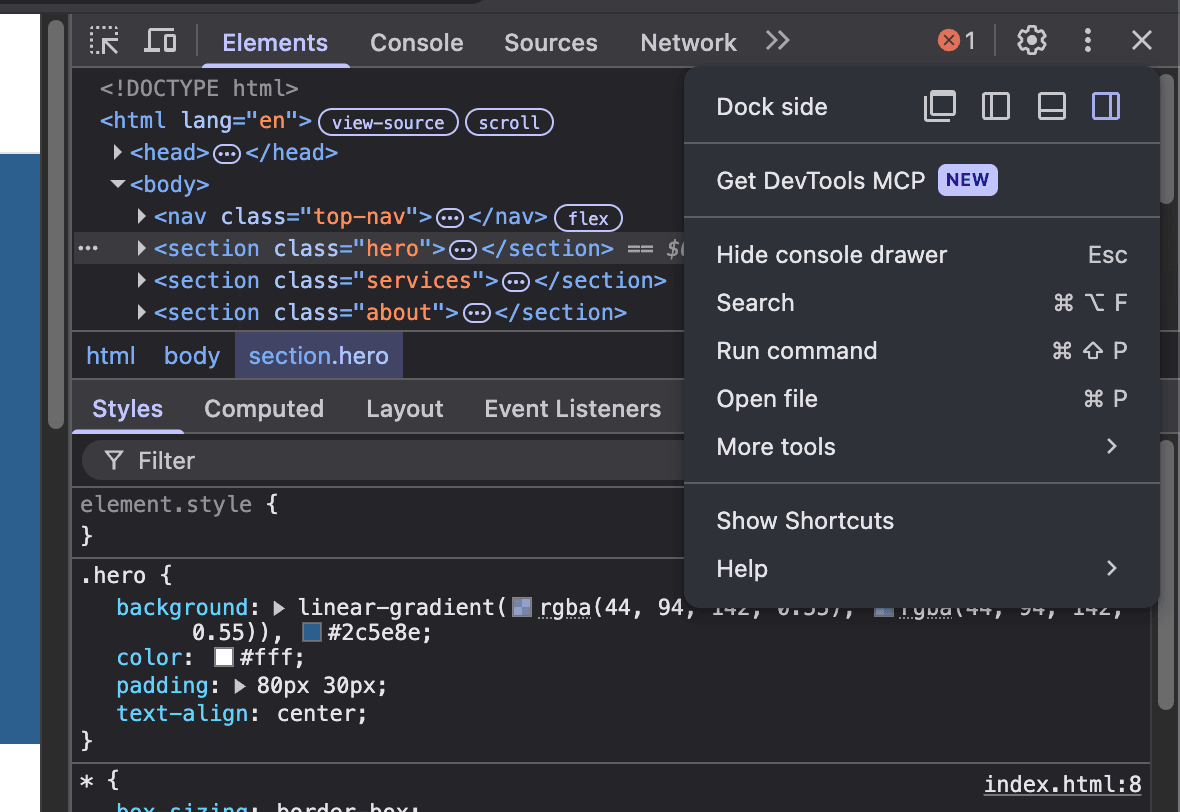Select html in the breadcrumb bar
The width and height of the screenshot is (1180, 812).
pyautogui.click(x=111, y=355)
